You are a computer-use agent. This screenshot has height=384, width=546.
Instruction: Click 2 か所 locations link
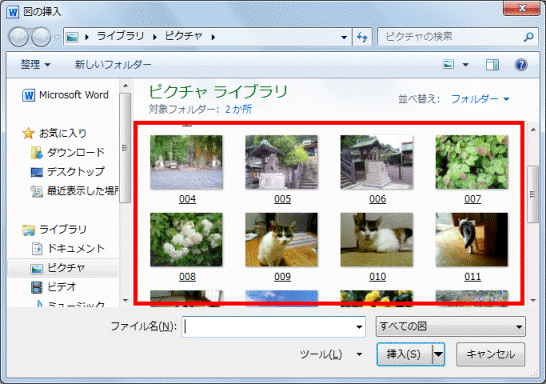(238, 109)
